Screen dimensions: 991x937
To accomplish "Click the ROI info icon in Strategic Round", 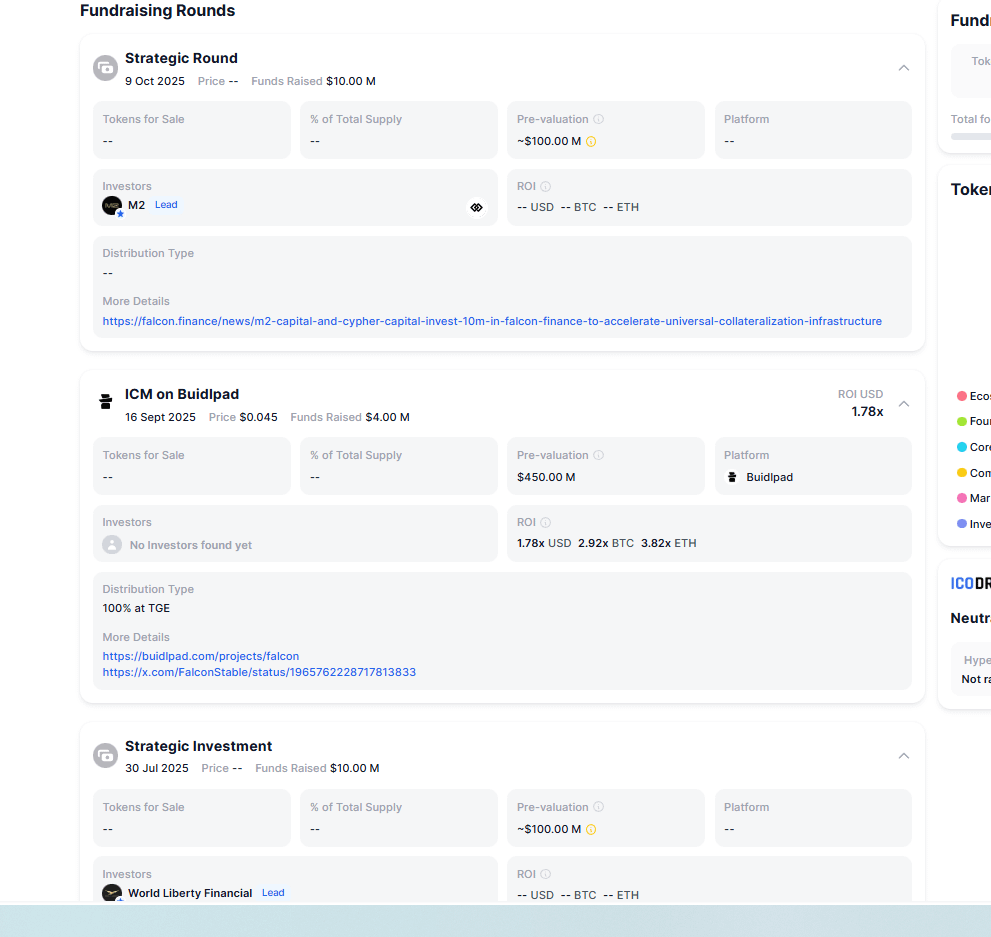I will click(546, 186).
